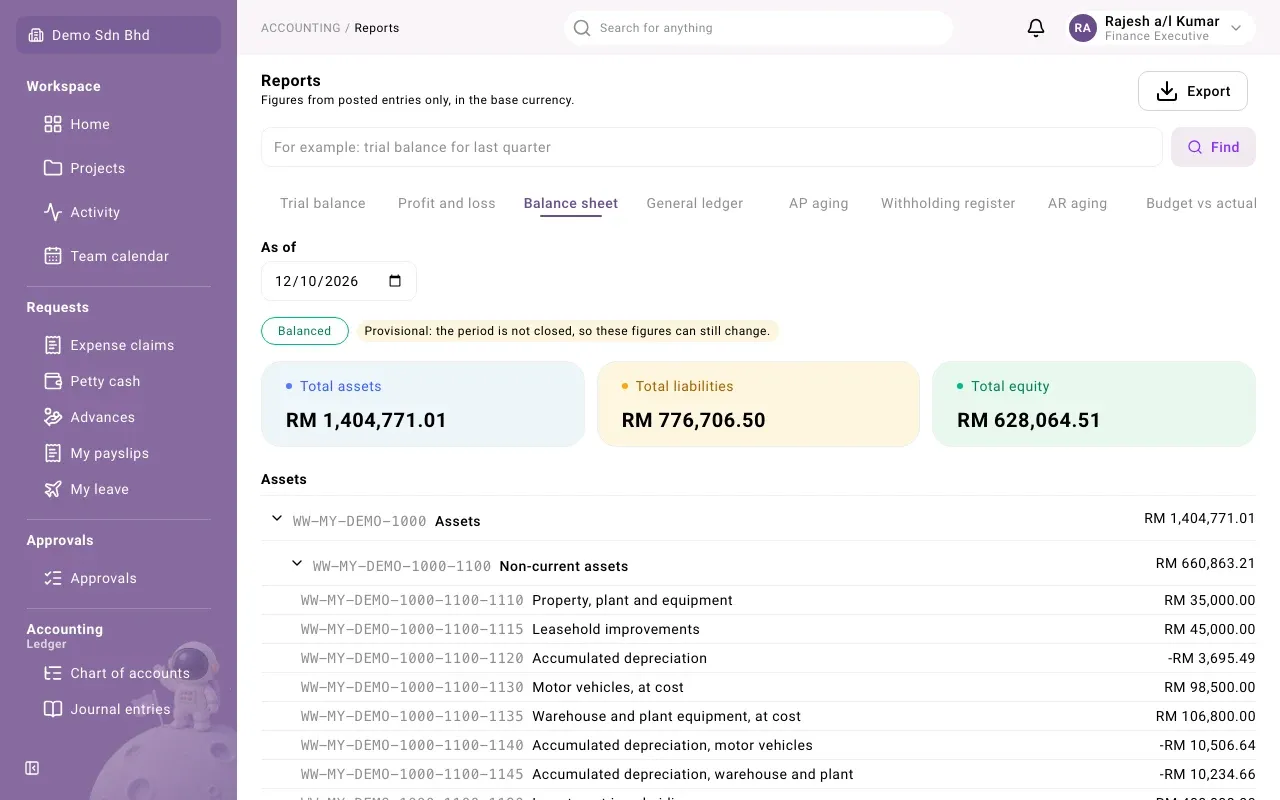This screenshot has height=800, width=1280.
Task: Click the Total liabilities summary card
Action: coord(758,404)
